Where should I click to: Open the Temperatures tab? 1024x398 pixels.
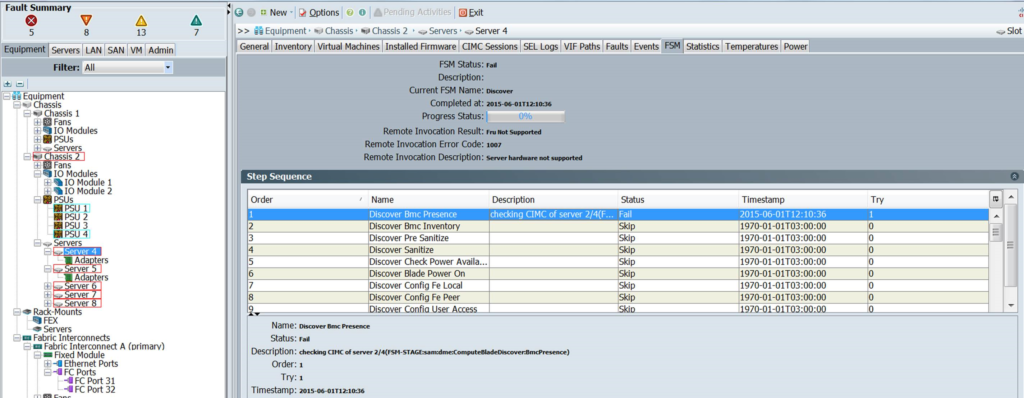[x=752, y=46]
